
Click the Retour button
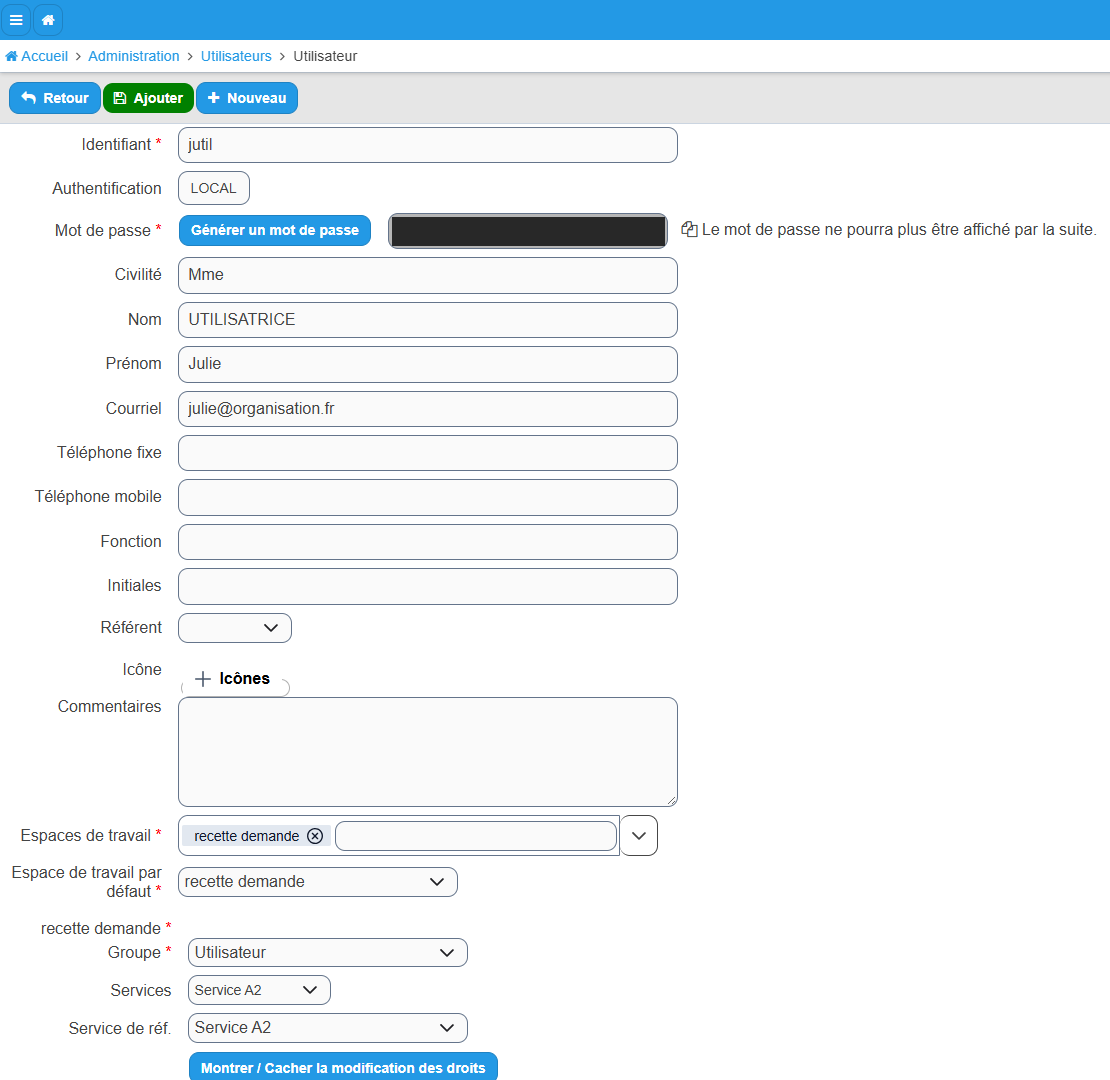click(55, 98)
